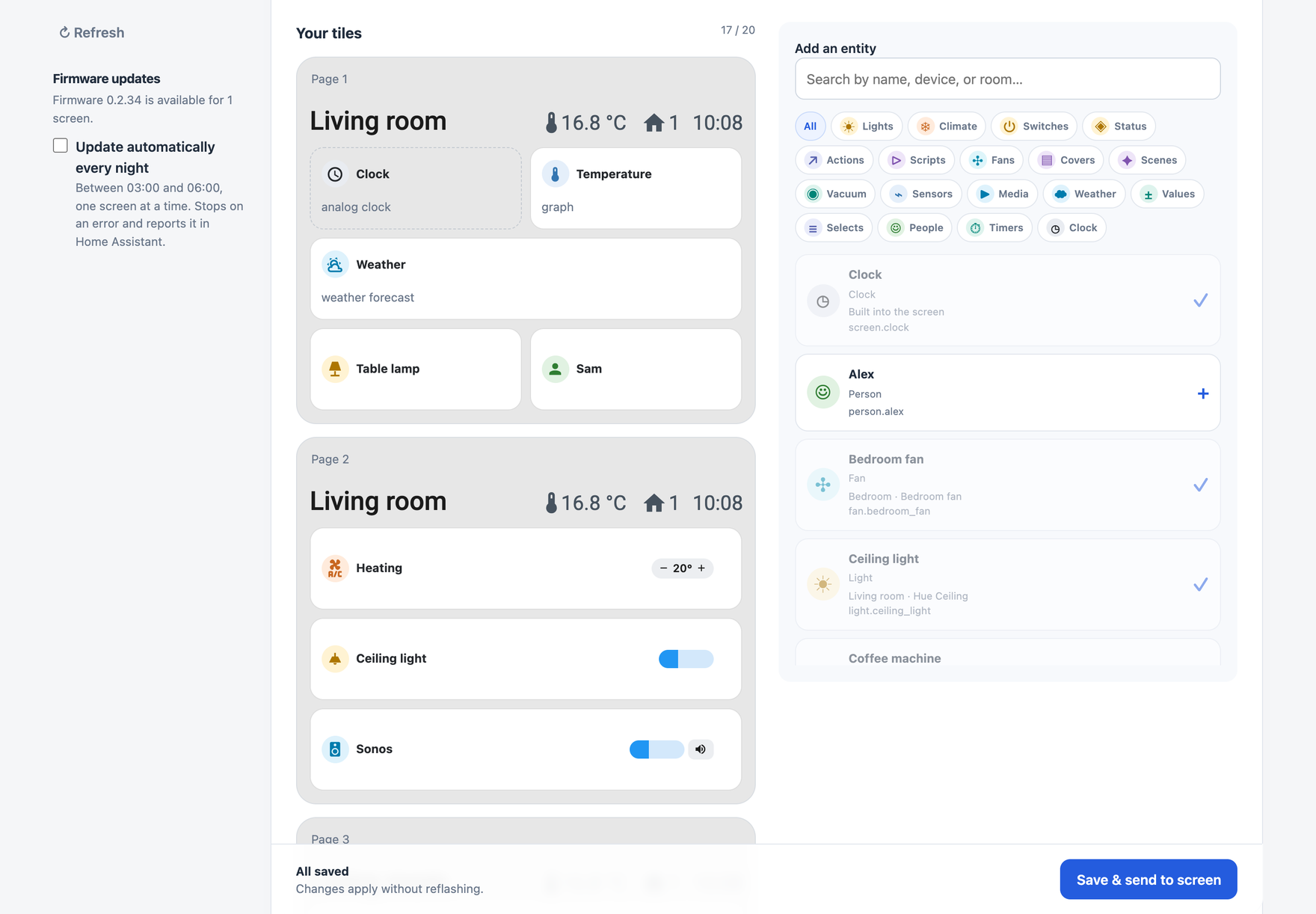Viewport: 1316px width, 914px height.
Task: Click the Heating tile climate icon
Action: click(x=335, y=568)
